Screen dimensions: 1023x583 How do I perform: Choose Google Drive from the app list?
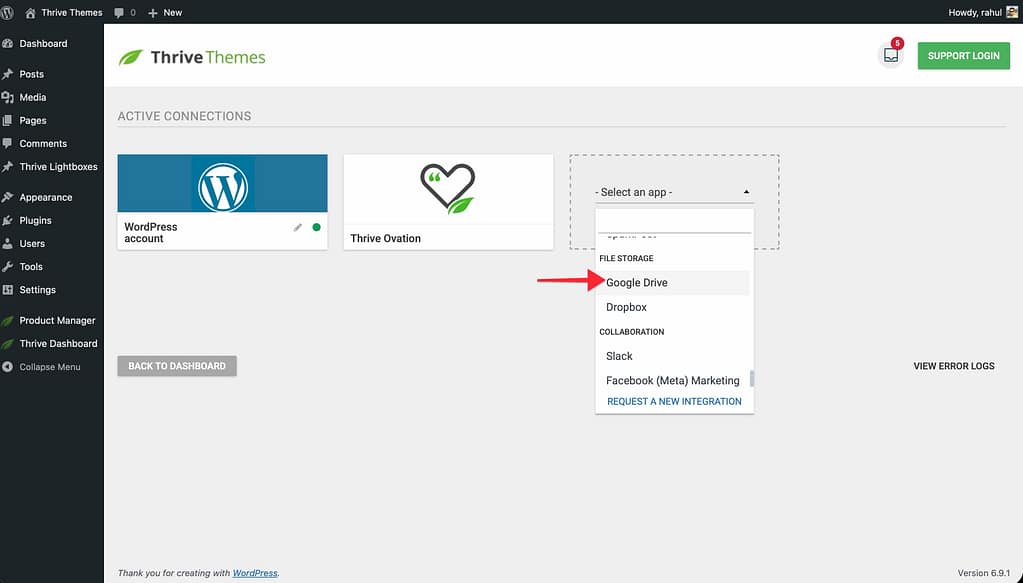click(637, 283)
